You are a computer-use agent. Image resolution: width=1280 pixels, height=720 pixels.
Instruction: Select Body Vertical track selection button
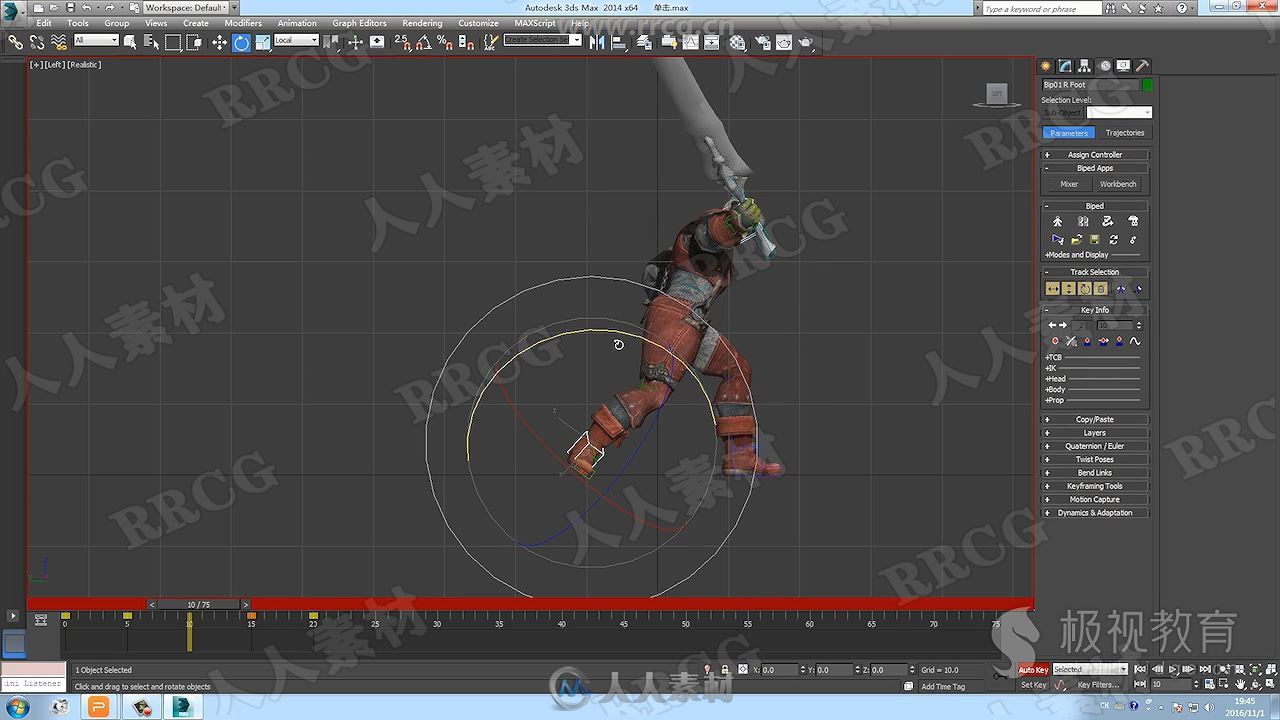click(x=1068, y=289)
